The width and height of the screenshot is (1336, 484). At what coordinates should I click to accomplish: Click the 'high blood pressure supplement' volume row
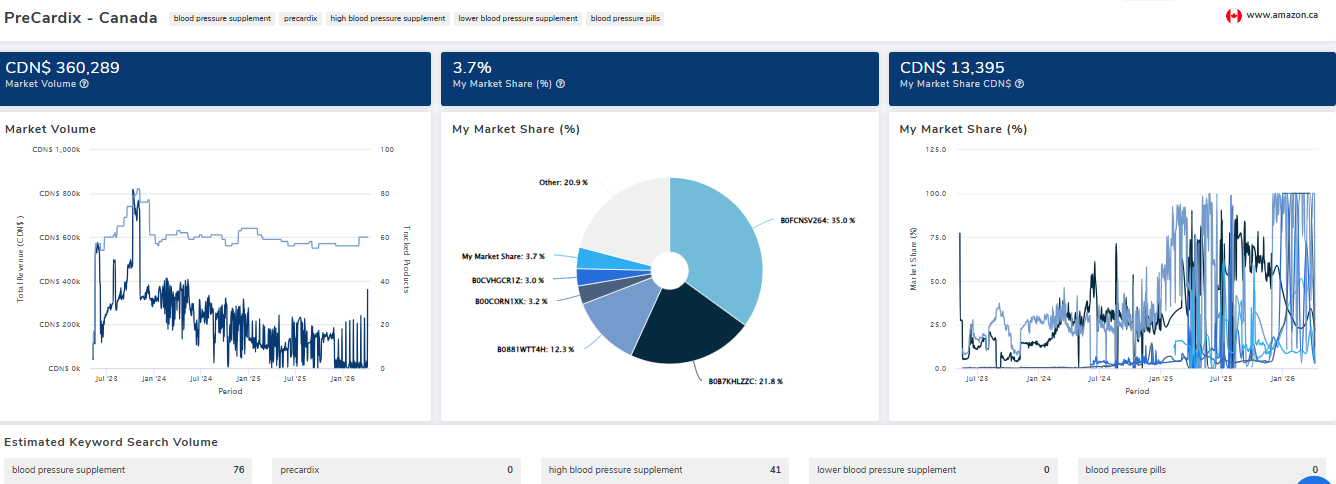(664, 470)
